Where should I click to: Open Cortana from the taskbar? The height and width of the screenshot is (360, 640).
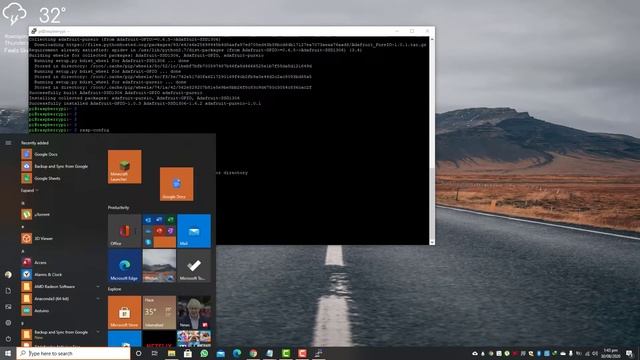tap(138, 353)
